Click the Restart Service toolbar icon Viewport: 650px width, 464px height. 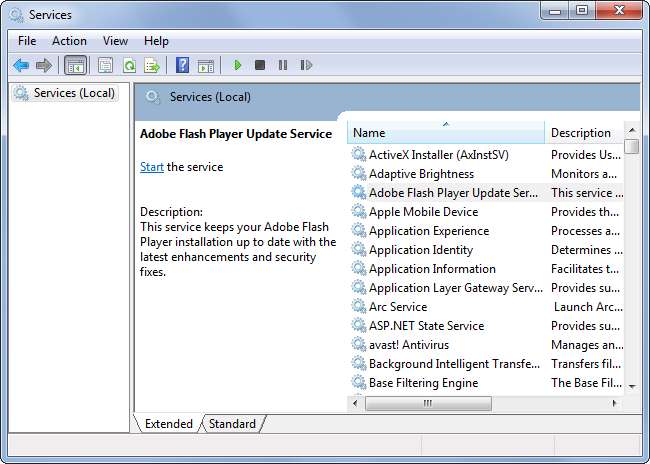306,65
